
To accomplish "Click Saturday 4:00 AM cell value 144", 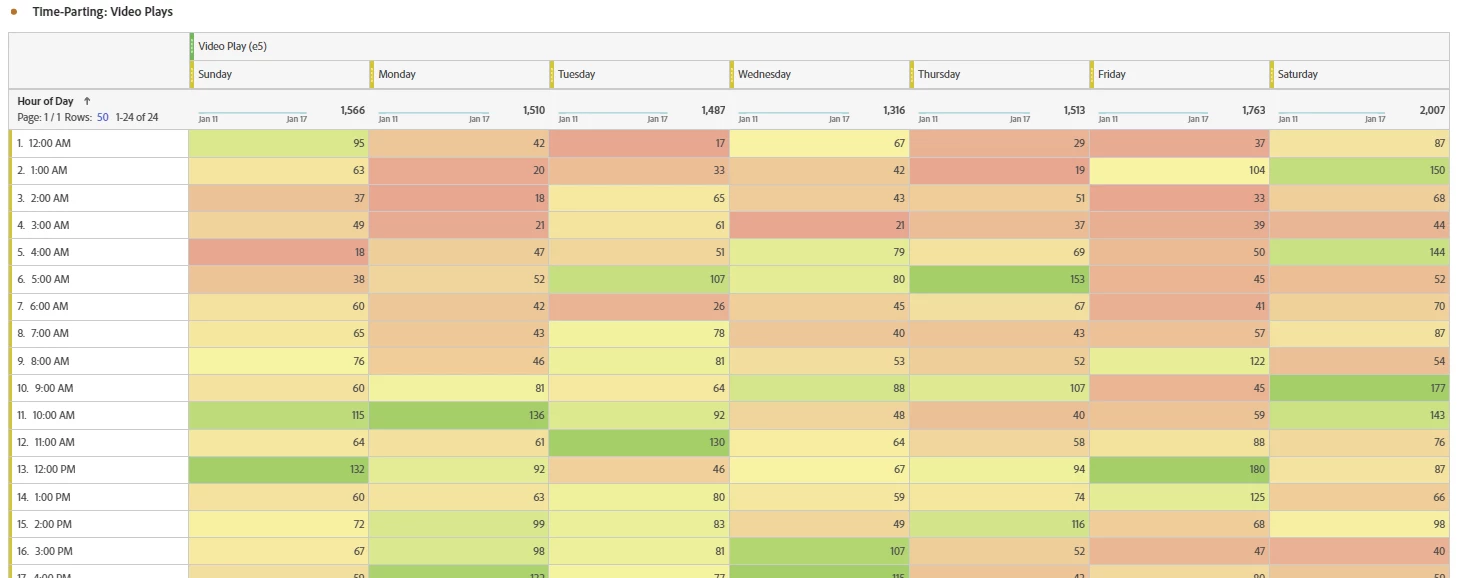I will pyautogui.click(x=1359, y=252).
